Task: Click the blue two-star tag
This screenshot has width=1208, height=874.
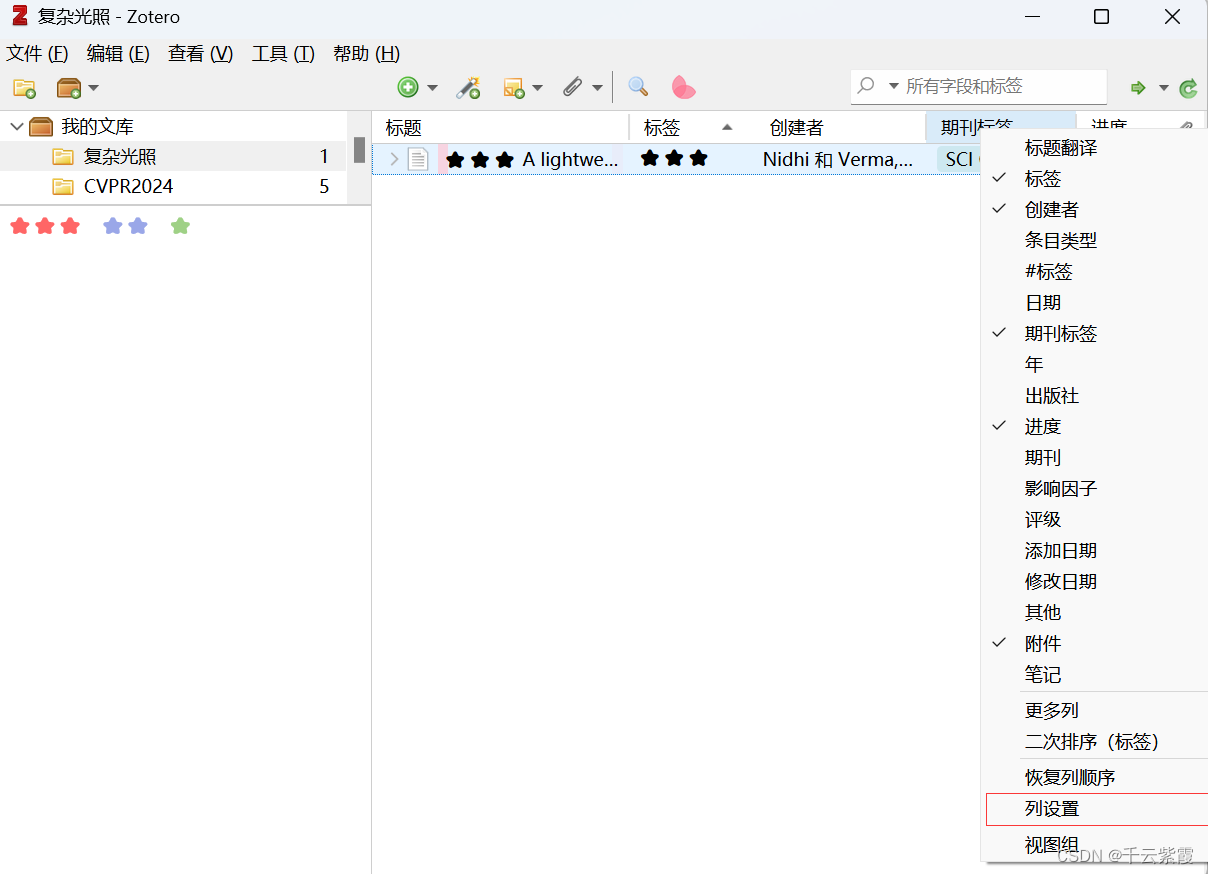Action: click(125, 226)
